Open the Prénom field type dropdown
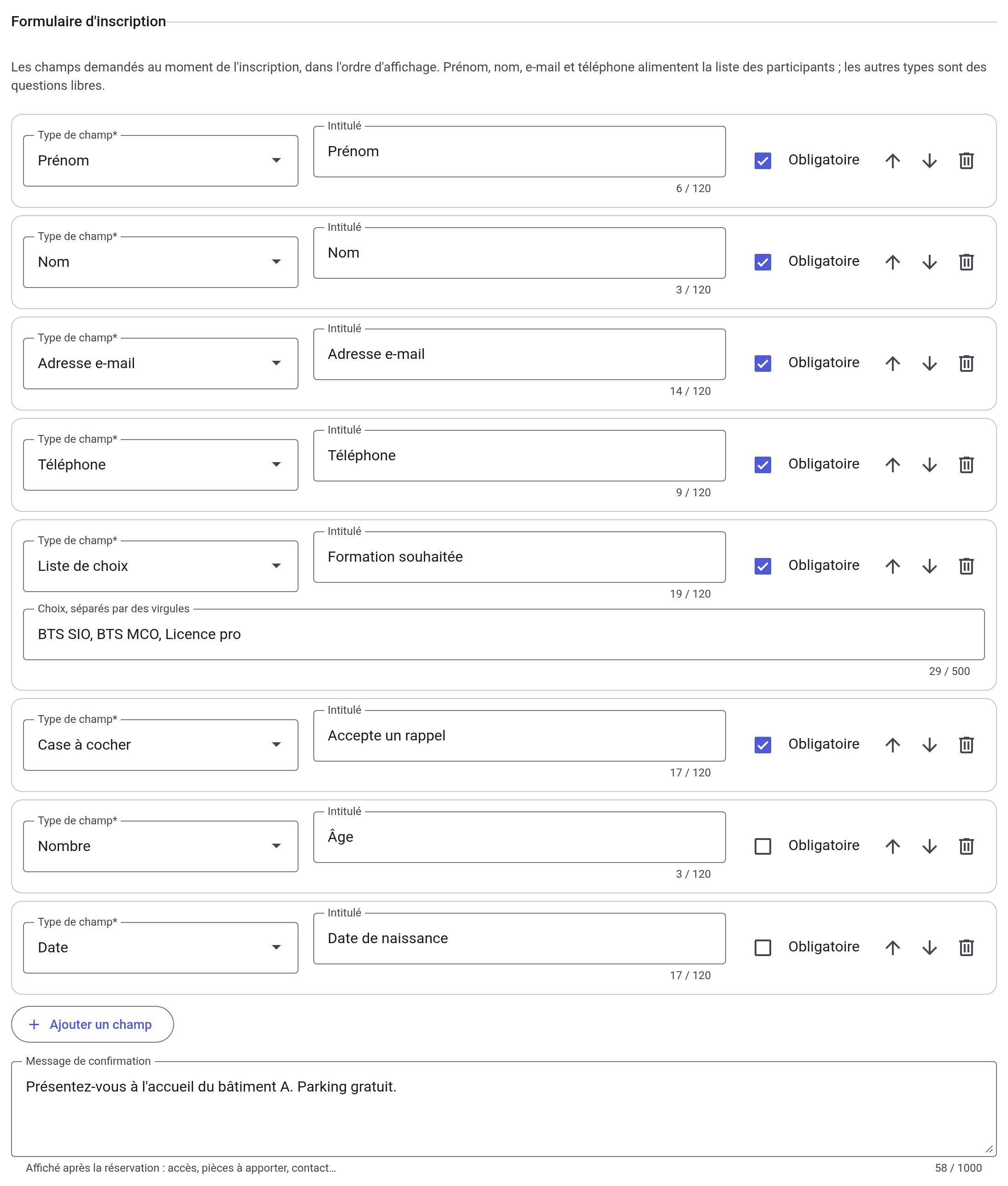 point(161,161)
